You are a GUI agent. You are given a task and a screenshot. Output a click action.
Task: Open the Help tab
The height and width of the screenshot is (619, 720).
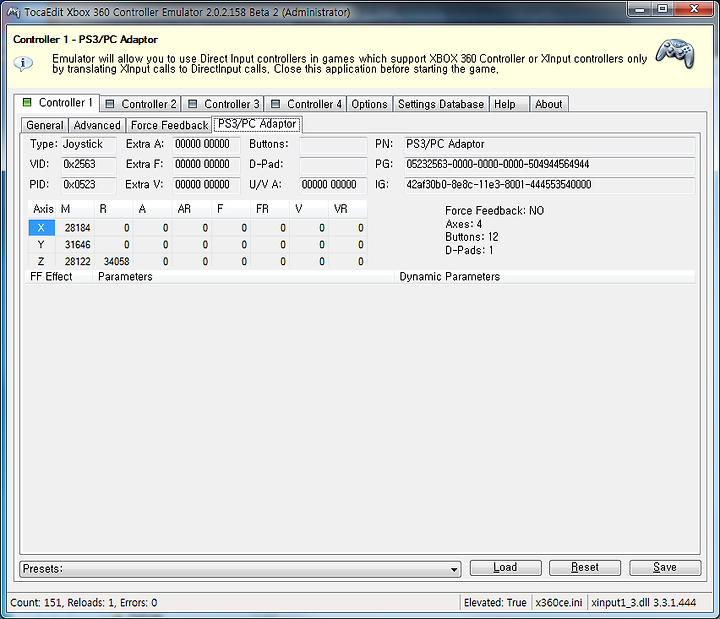pyautogui.click(x=509, y=104)
